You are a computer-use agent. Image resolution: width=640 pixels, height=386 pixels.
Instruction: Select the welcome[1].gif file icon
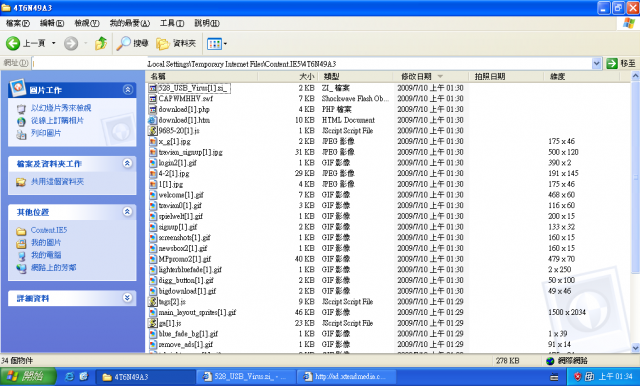[153, 195]
